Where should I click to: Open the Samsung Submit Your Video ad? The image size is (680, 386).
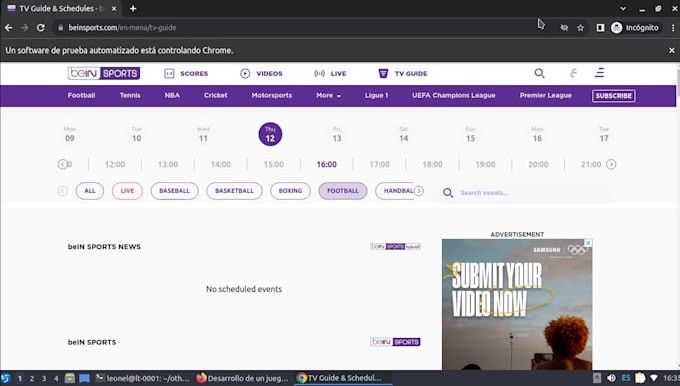(x=517, y=304)
